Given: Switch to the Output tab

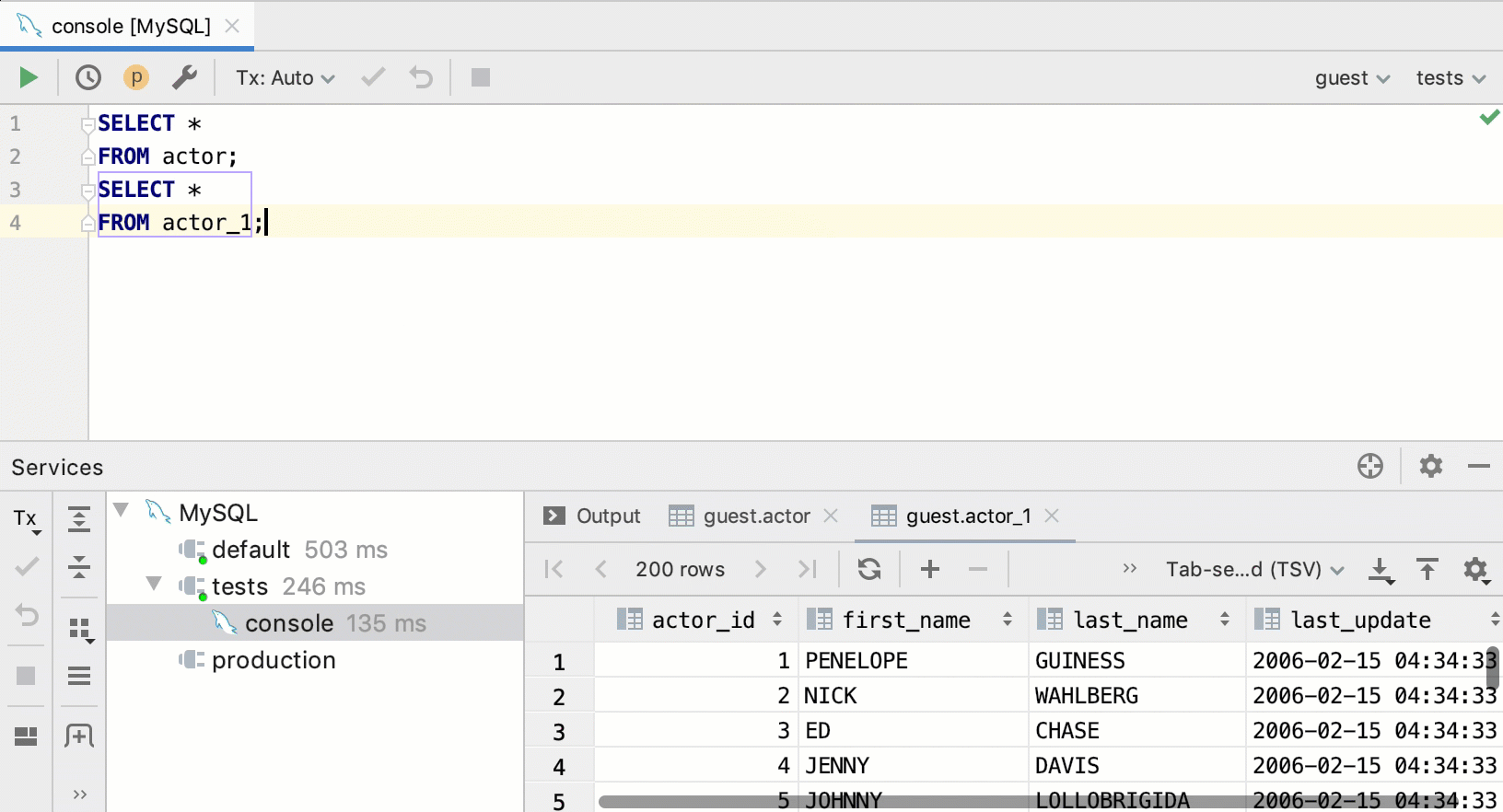Looking at the screenshot, I should click(592, 516).
